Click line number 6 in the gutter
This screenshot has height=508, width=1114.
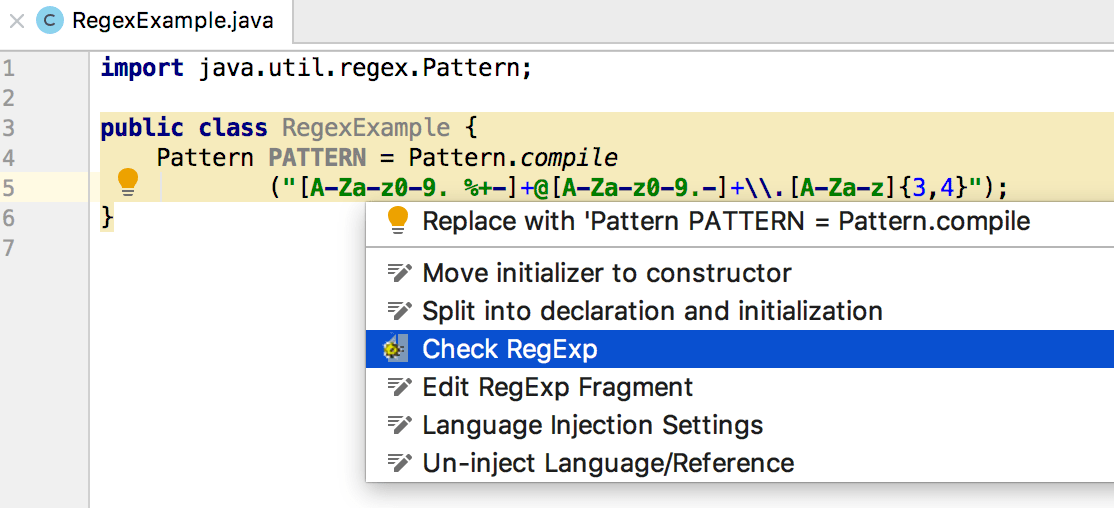[7, 217]
